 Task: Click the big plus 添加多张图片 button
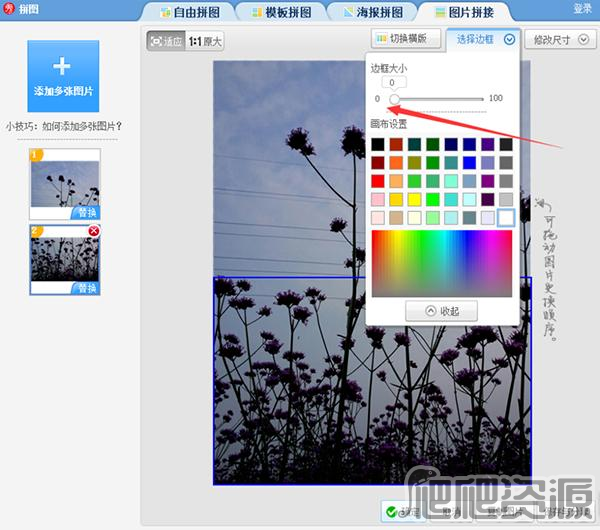pyautogui.click(x=63, y=75)
